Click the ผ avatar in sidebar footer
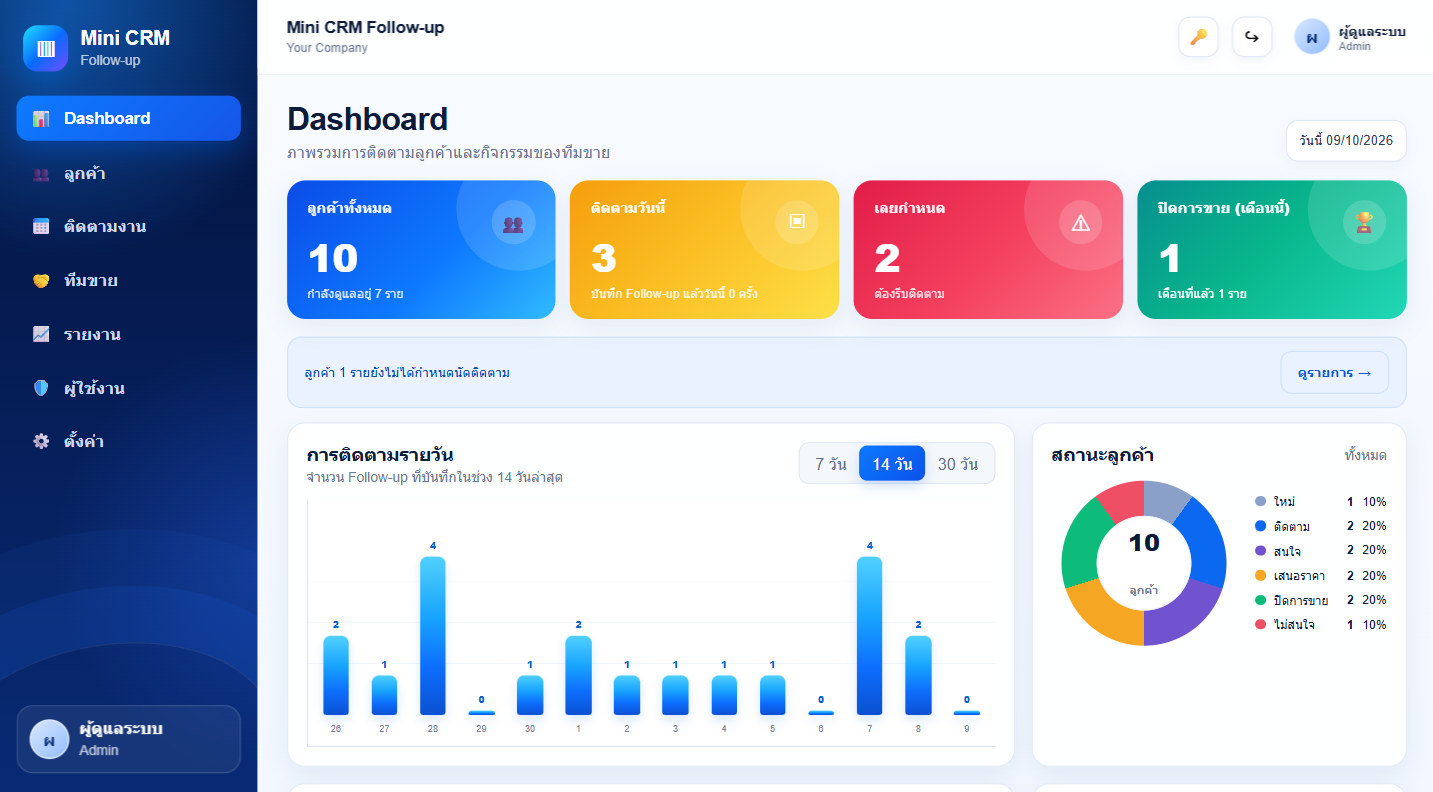The image size is (1433, 792). 49,739
